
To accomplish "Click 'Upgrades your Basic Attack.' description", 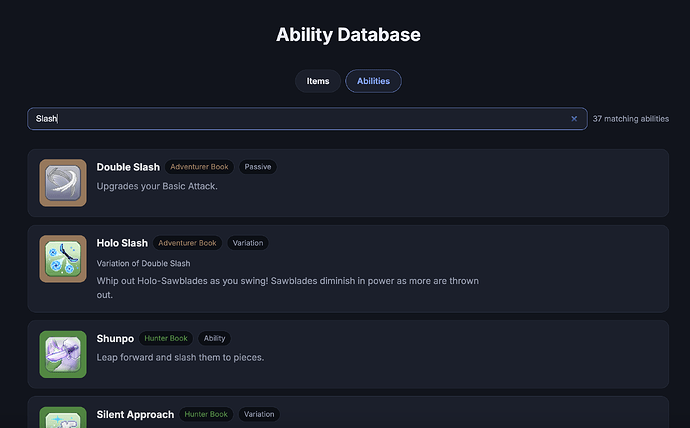I will coord(157,186).
